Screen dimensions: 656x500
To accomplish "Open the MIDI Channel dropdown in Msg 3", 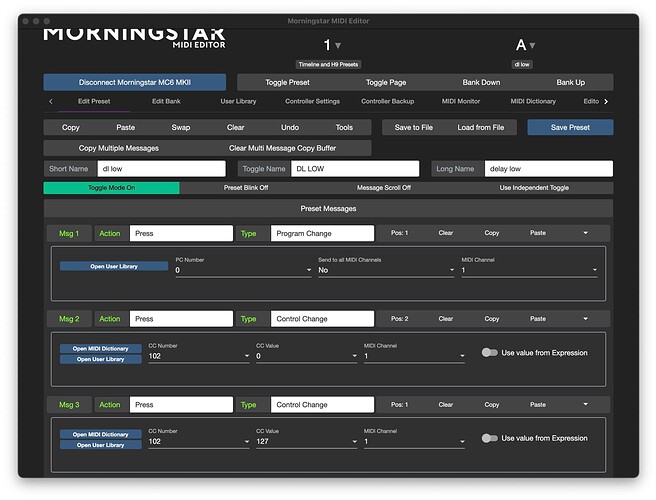I will (414, 441).
